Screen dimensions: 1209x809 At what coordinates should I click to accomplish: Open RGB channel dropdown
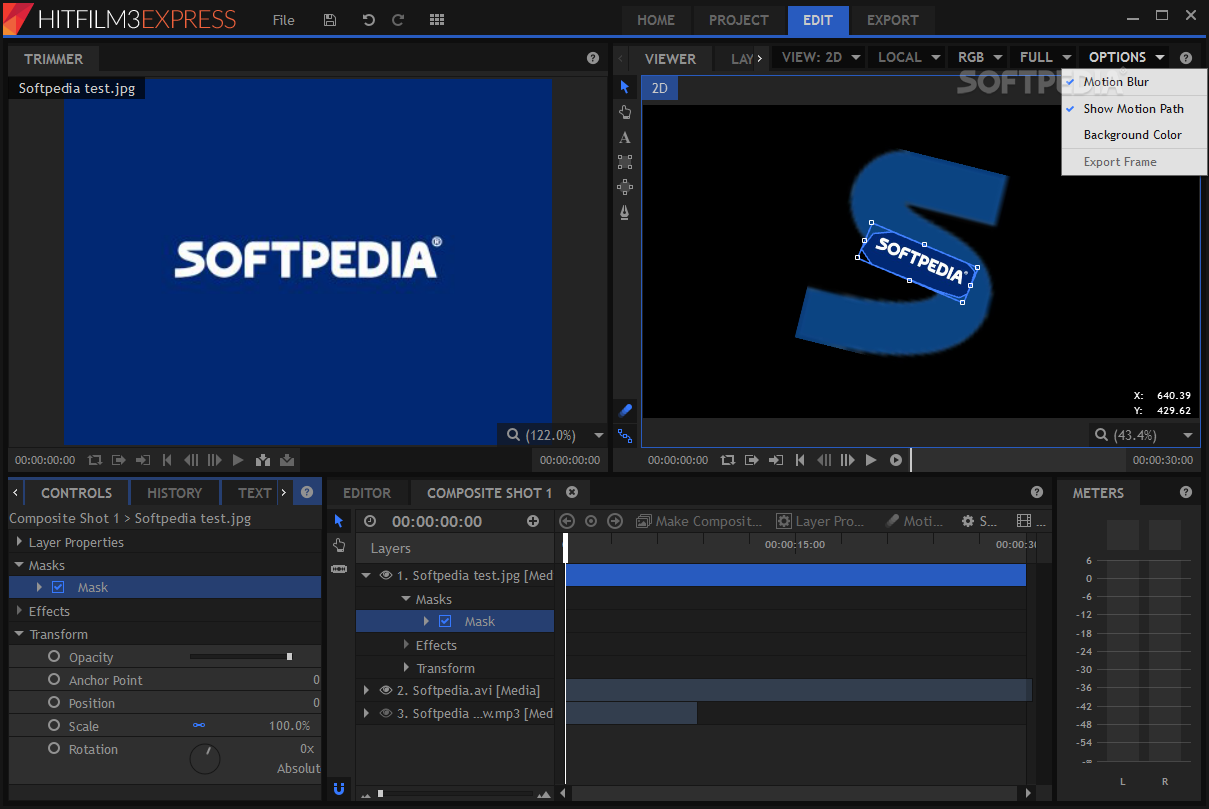[979, 57]
